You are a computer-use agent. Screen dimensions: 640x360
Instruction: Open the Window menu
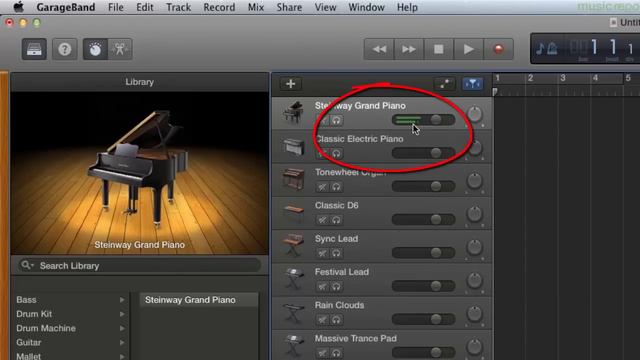click(x=367, y=7)
